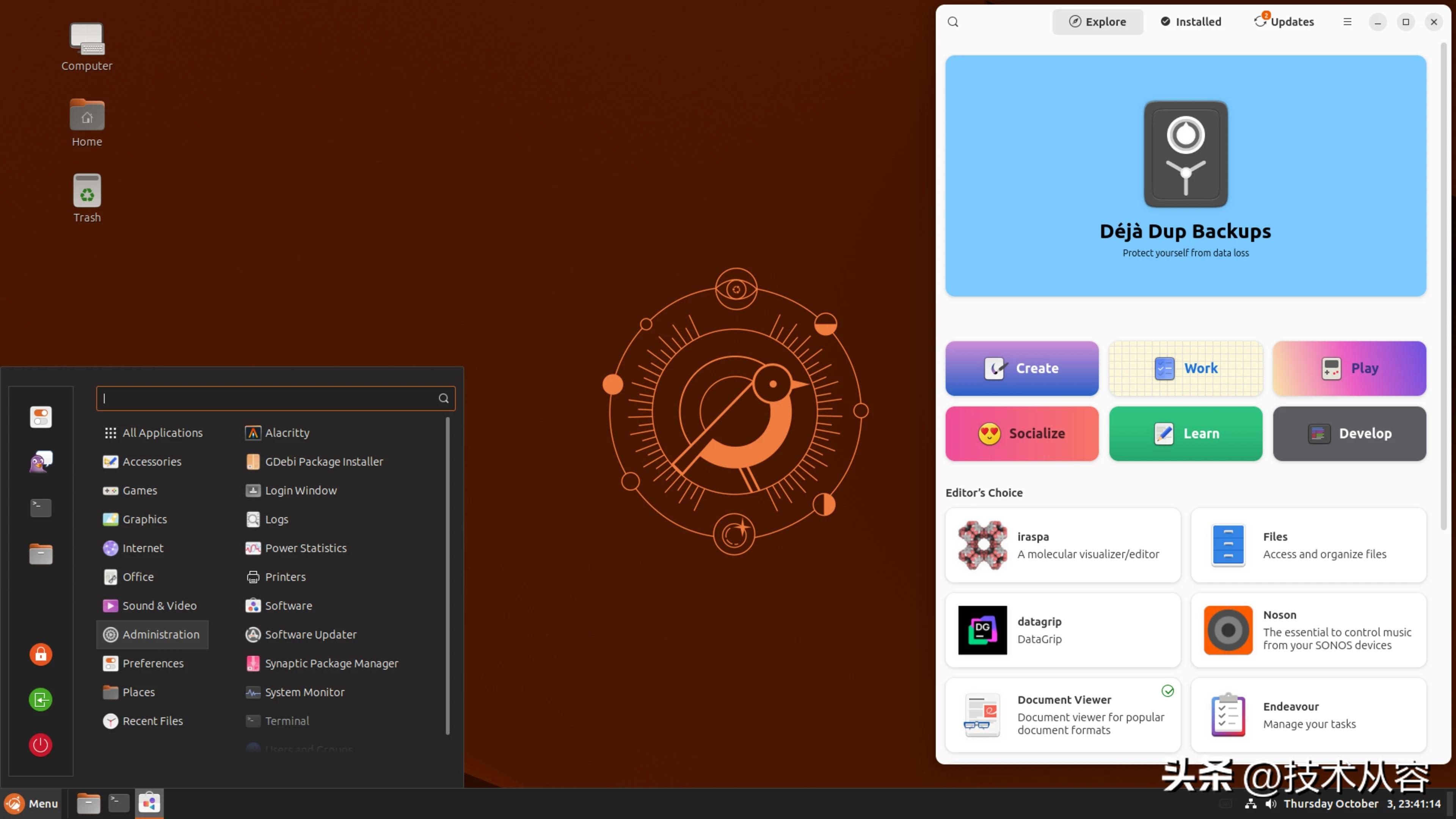
Task: Select the Recent Files category
Action: click(152, 721)
